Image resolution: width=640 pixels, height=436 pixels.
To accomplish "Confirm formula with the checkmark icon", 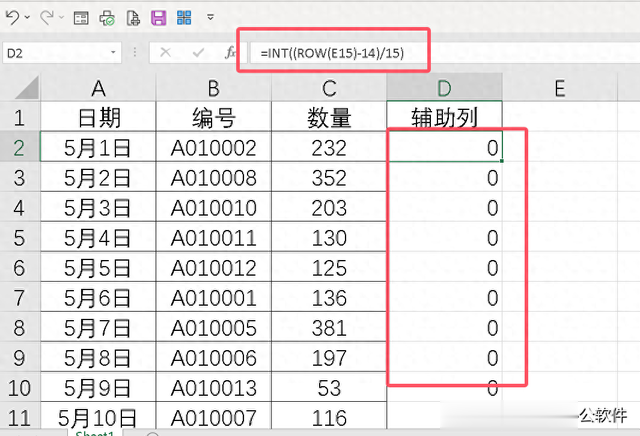I will (198, 52).
